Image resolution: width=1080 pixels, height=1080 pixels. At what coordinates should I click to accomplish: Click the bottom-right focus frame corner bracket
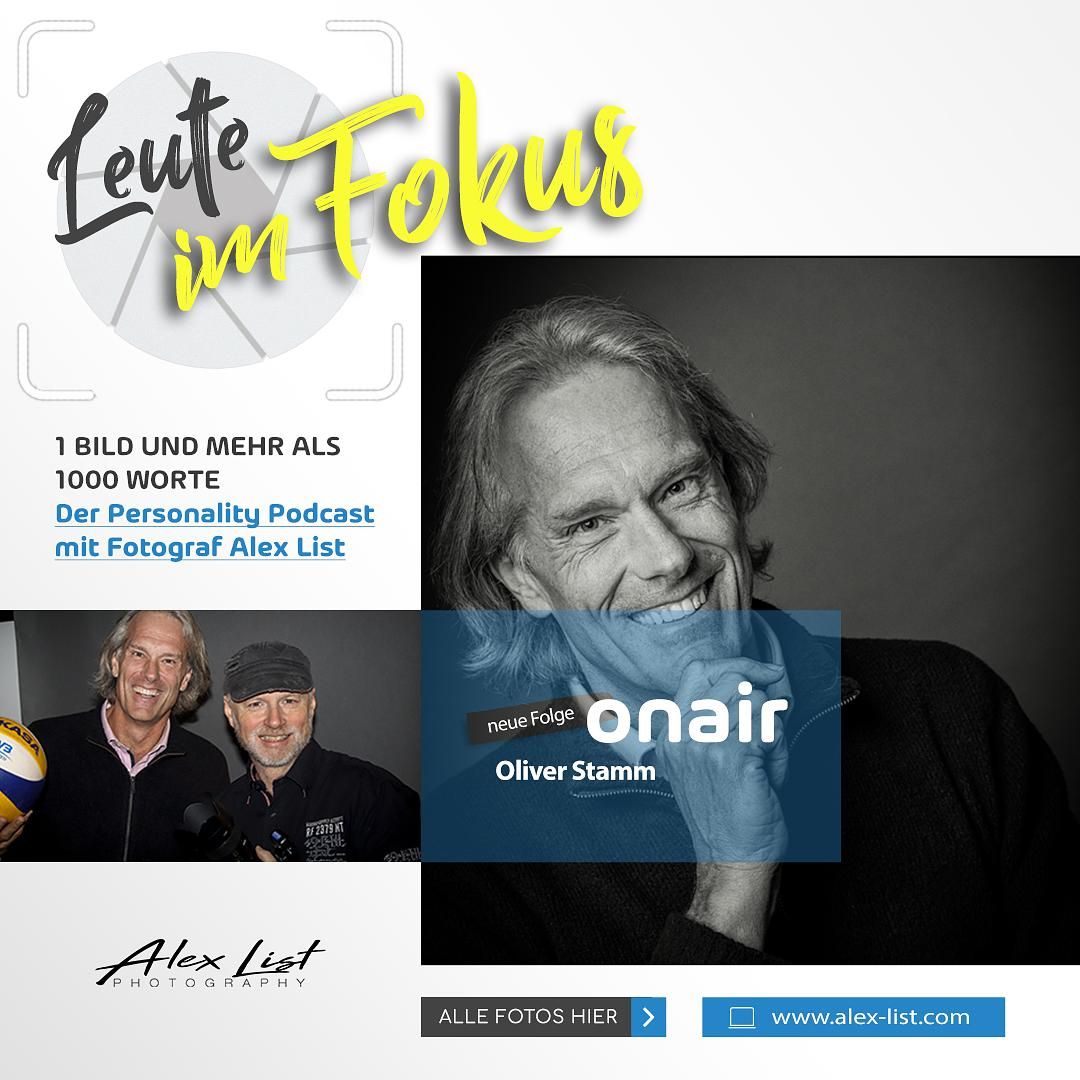point(365,362)
